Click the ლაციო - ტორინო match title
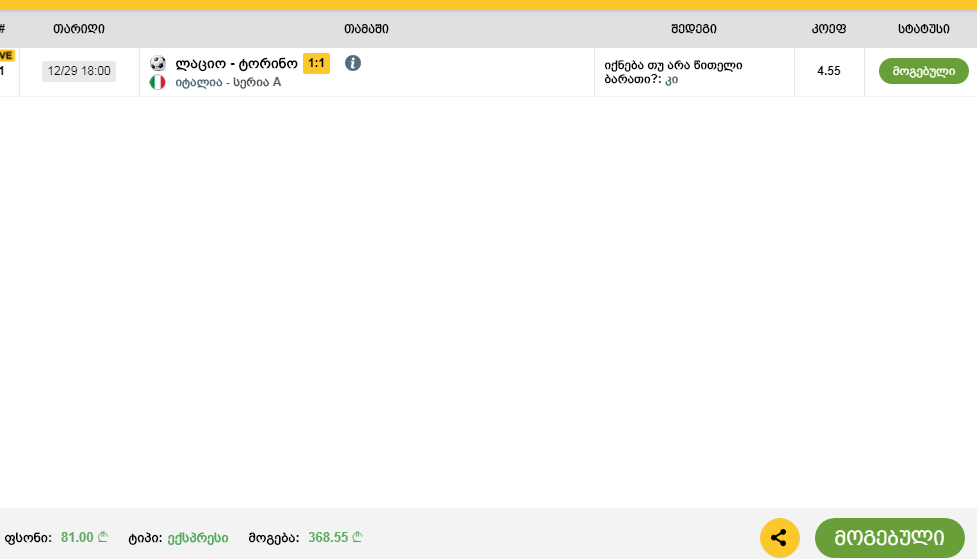 tap(236, 64)
